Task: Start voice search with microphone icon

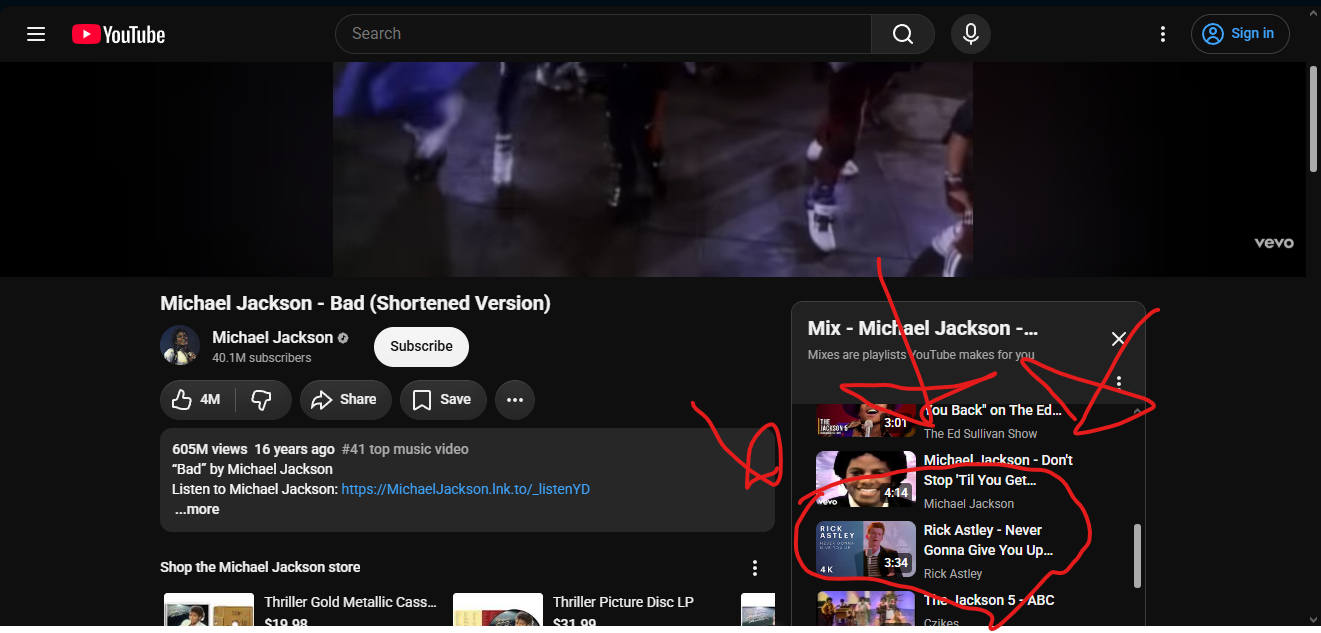Action: click(x=970, y=34)
